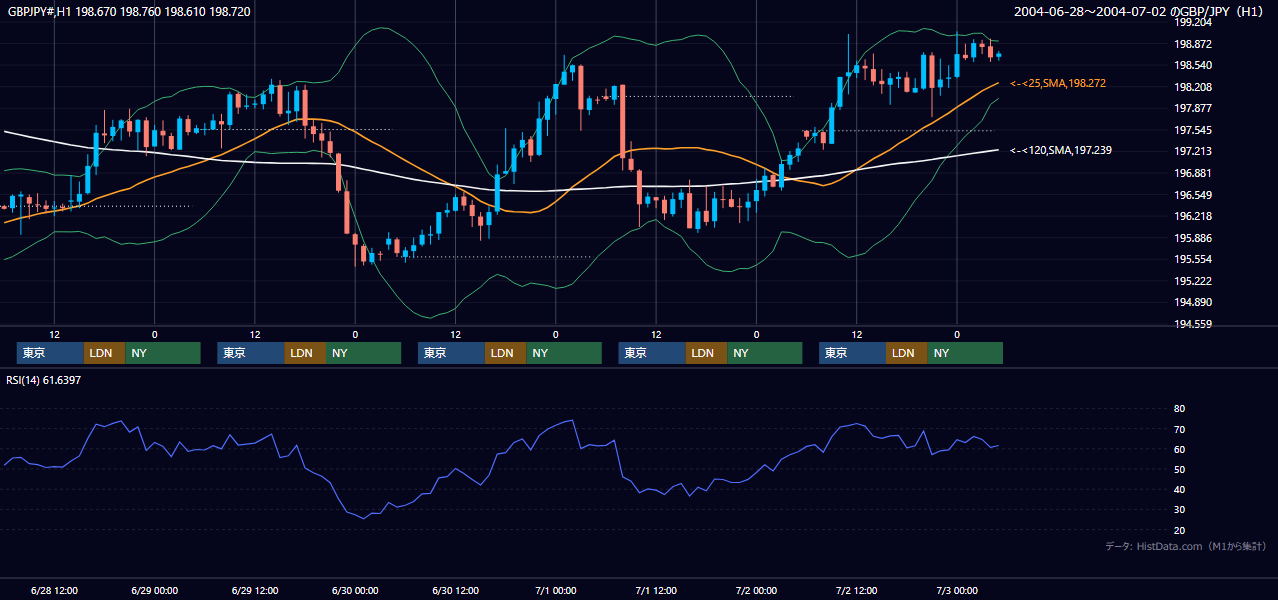1278x600 pixels.
Task: Select the leftmost 東京 session block
Action: click(50, 353)
